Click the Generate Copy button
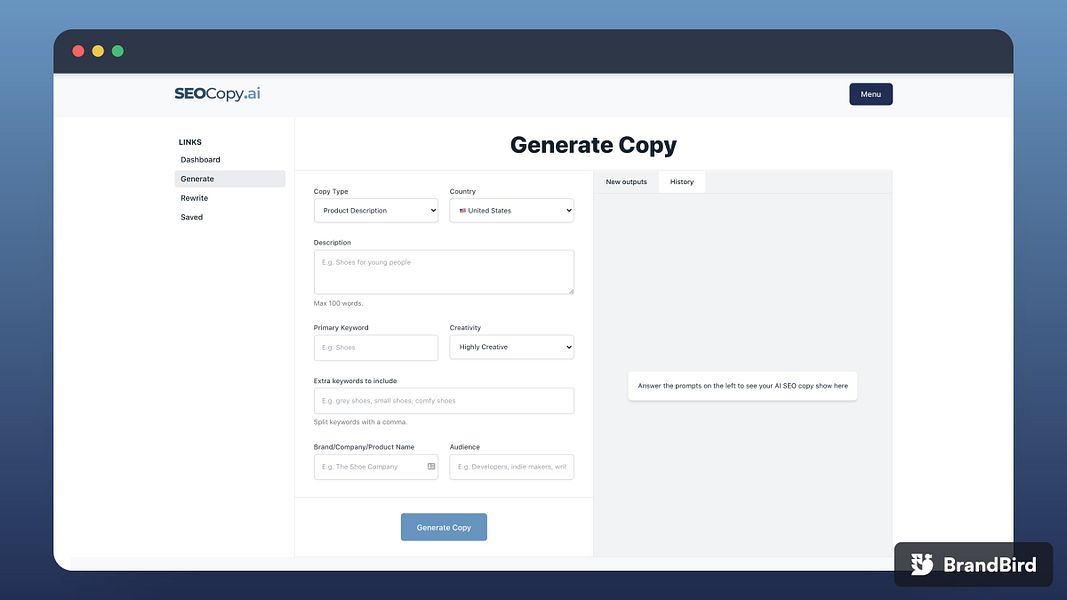Screen dimensions: 1067x600 point(444,527)
